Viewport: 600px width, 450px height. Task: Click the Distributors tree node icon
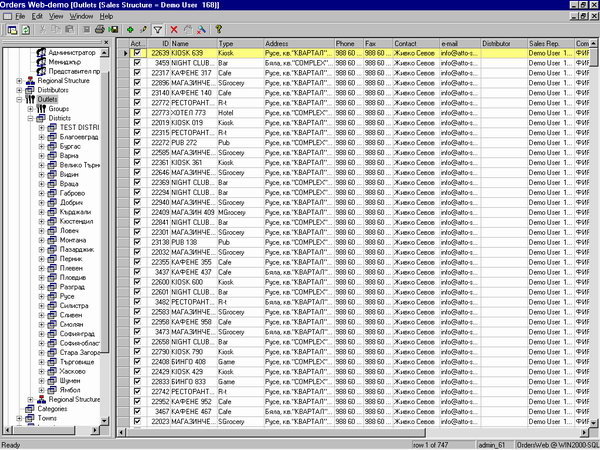click(30, 90)
